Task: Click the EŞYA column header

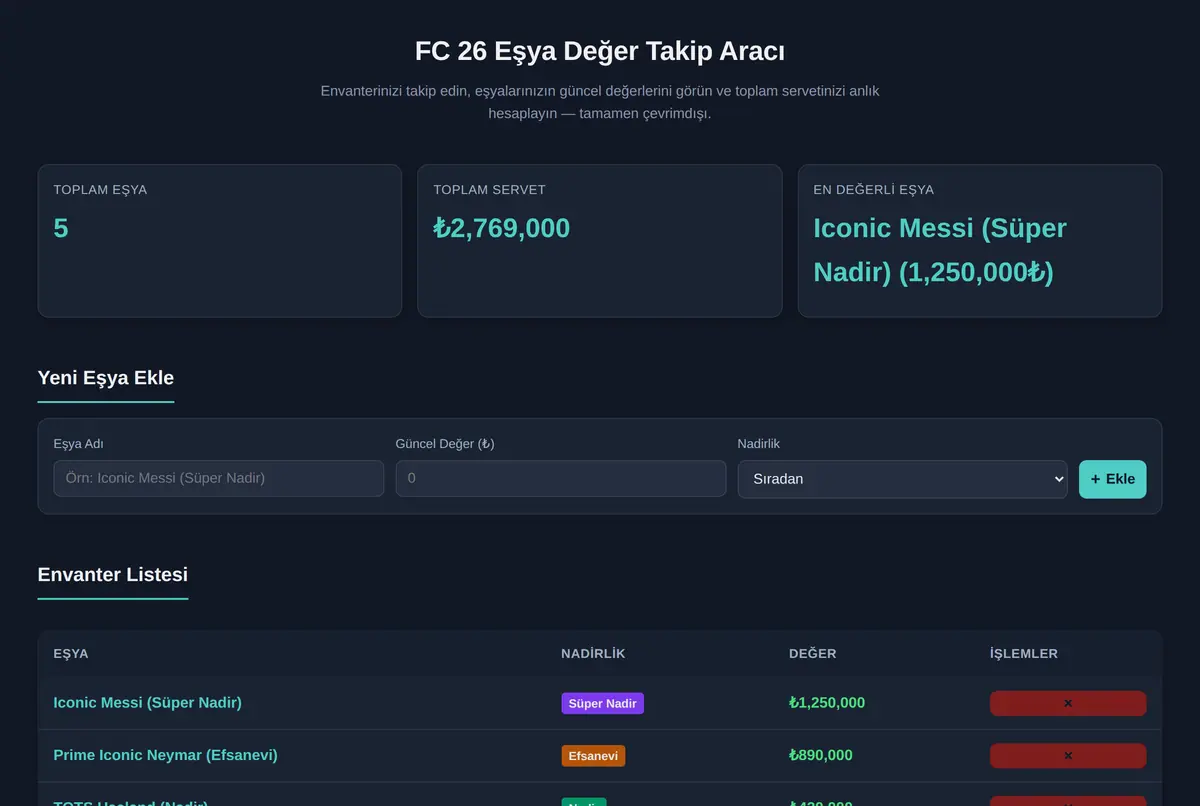Action: (71, 654)
